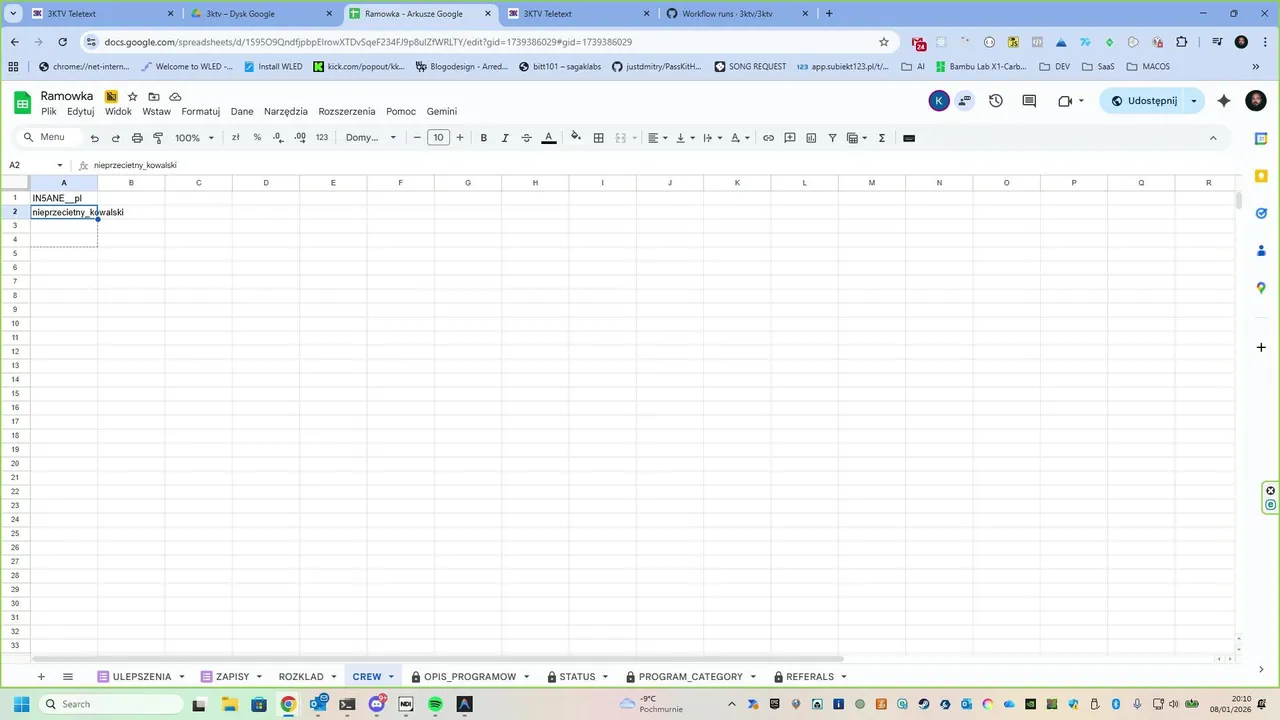The height and width of the screenshot is (720, 1280).
Task: Increase font size with plus button
Action: pyautogui.click(x=460, y=138)
